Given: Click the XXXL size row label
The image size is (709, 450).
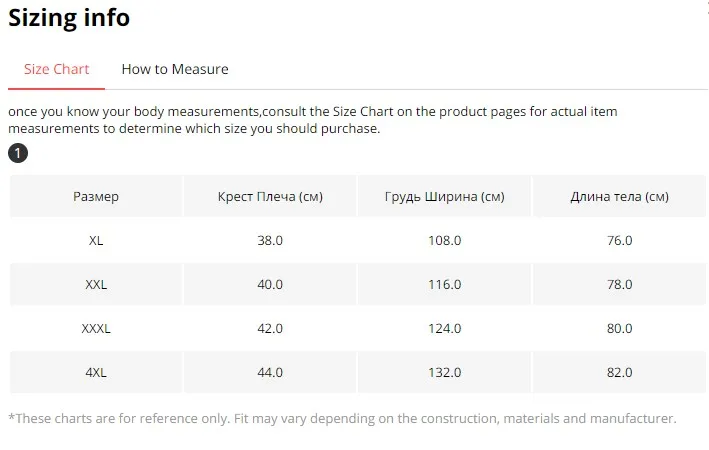Looking at the screenshot, I should pyautogui.click(x=96, y=328).
